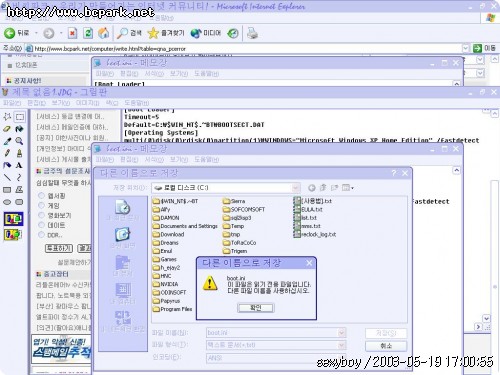This screenshot has width=500, height=375.
Task: Open Back button history arrow in Internet Explorer
Action: coord(36,33)
